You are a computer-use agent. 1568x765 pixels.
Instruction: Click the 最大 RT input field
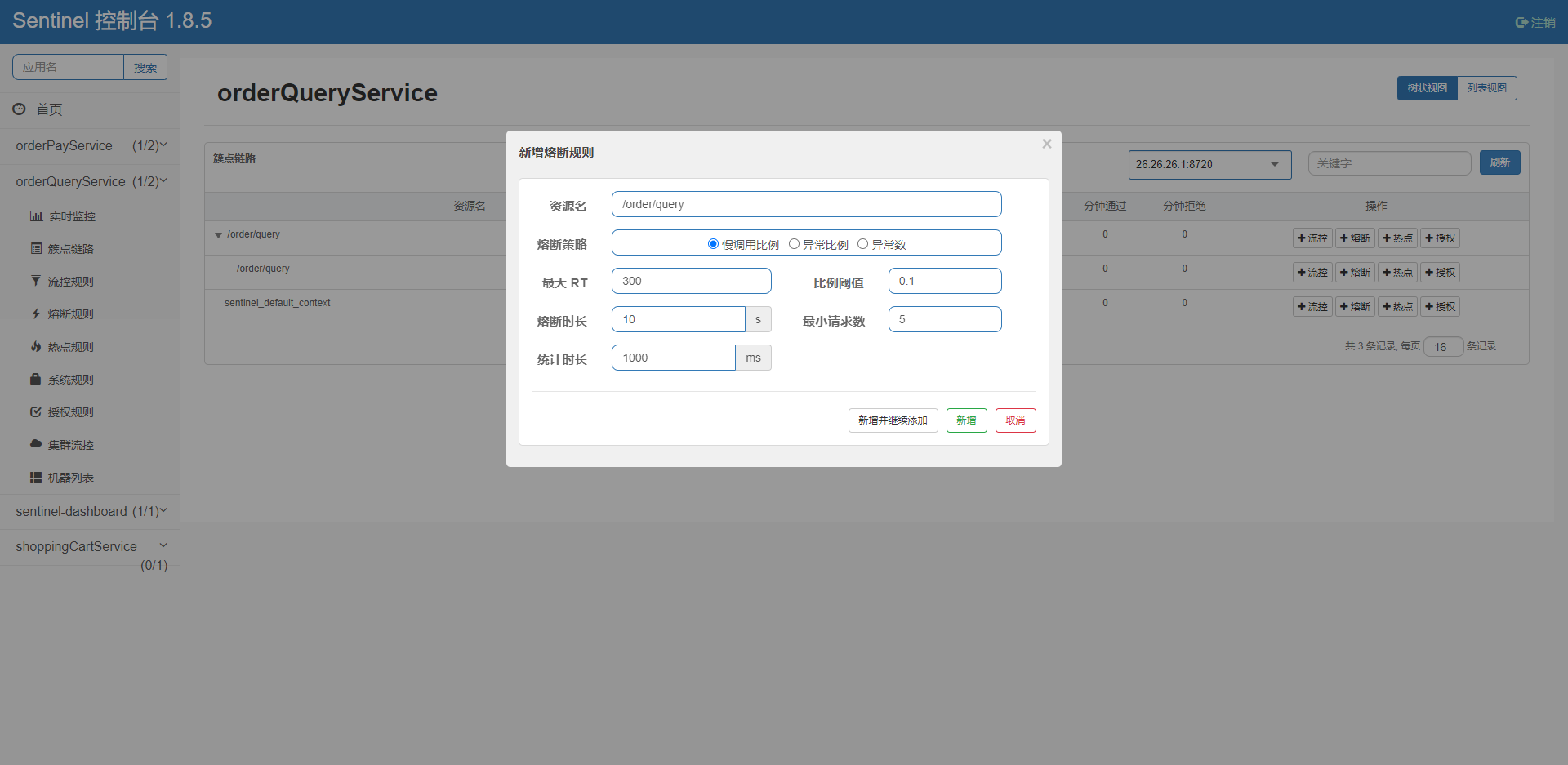point(691,281)
